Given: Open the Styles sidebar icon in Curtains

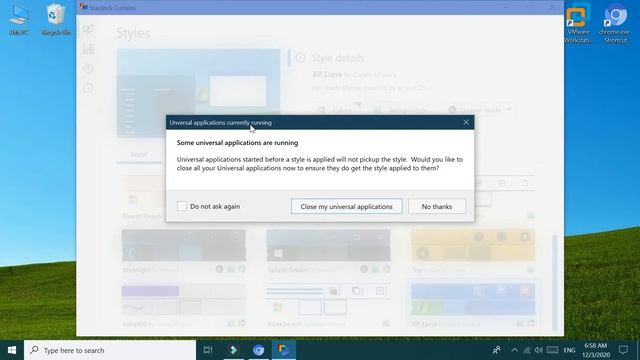Looking at the screenshot, I should pos(88,29).
